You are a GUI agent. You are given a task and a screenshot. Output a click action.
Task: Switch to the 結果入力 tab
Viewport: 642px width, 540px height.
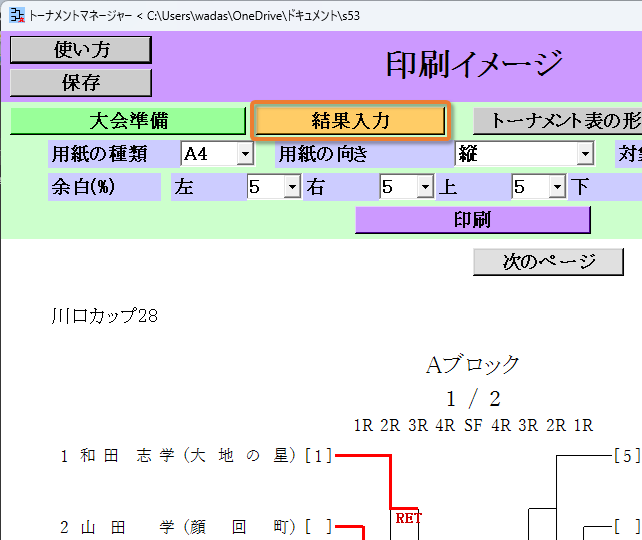pyautogui.click(x=350, y=121)
